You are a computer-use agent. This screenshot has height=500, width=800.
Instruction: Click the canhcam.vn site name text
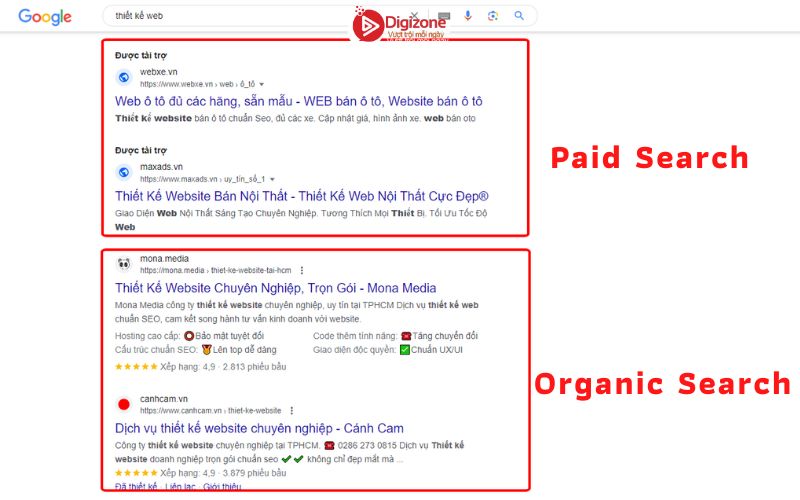pyautogui.click(x=164, y=399)
